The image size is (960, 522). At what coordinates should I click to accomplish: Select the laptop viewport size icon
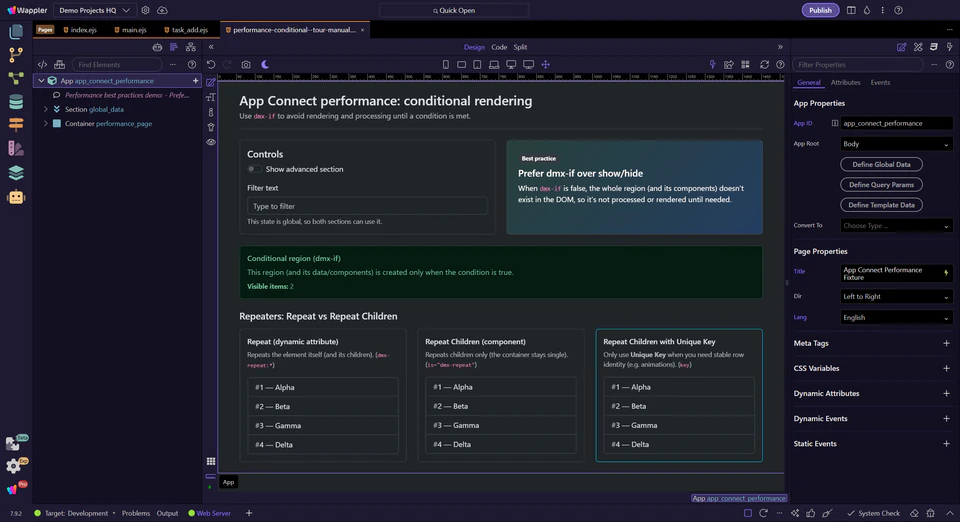point(493,64)
